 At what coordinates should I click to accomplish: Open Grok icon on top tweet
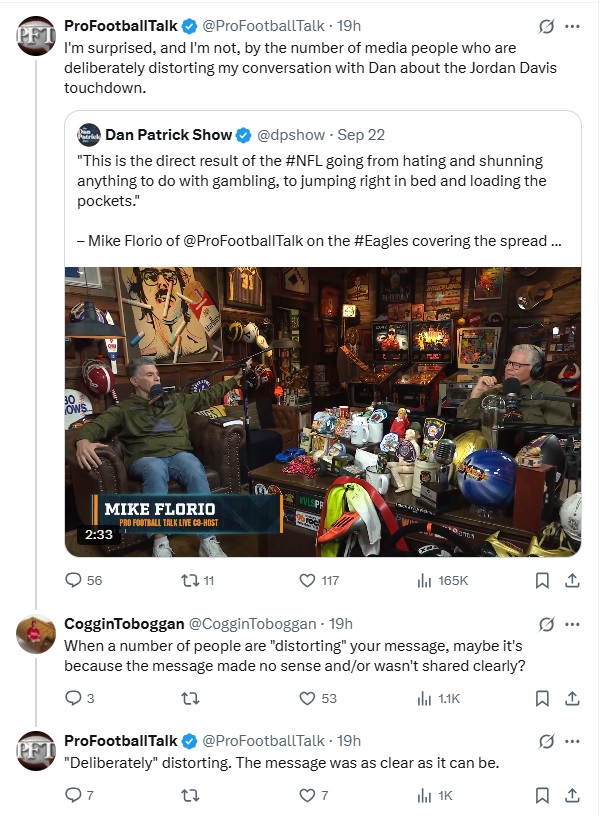tap(546, 26)
